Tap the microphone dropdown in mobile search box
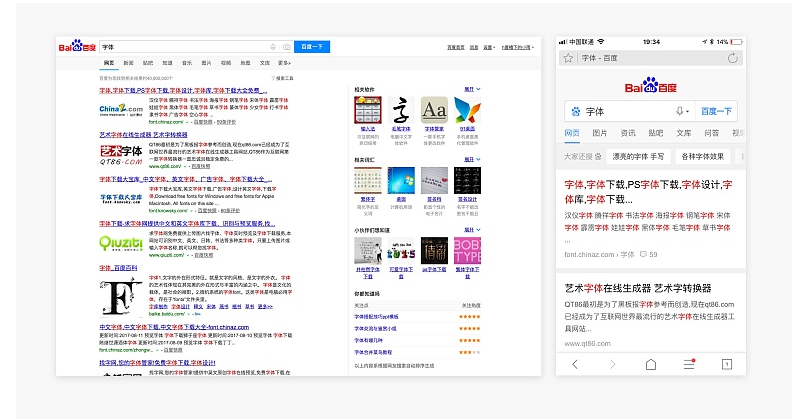The width and height of the screenshot is (792, 420). click(682, 112)
